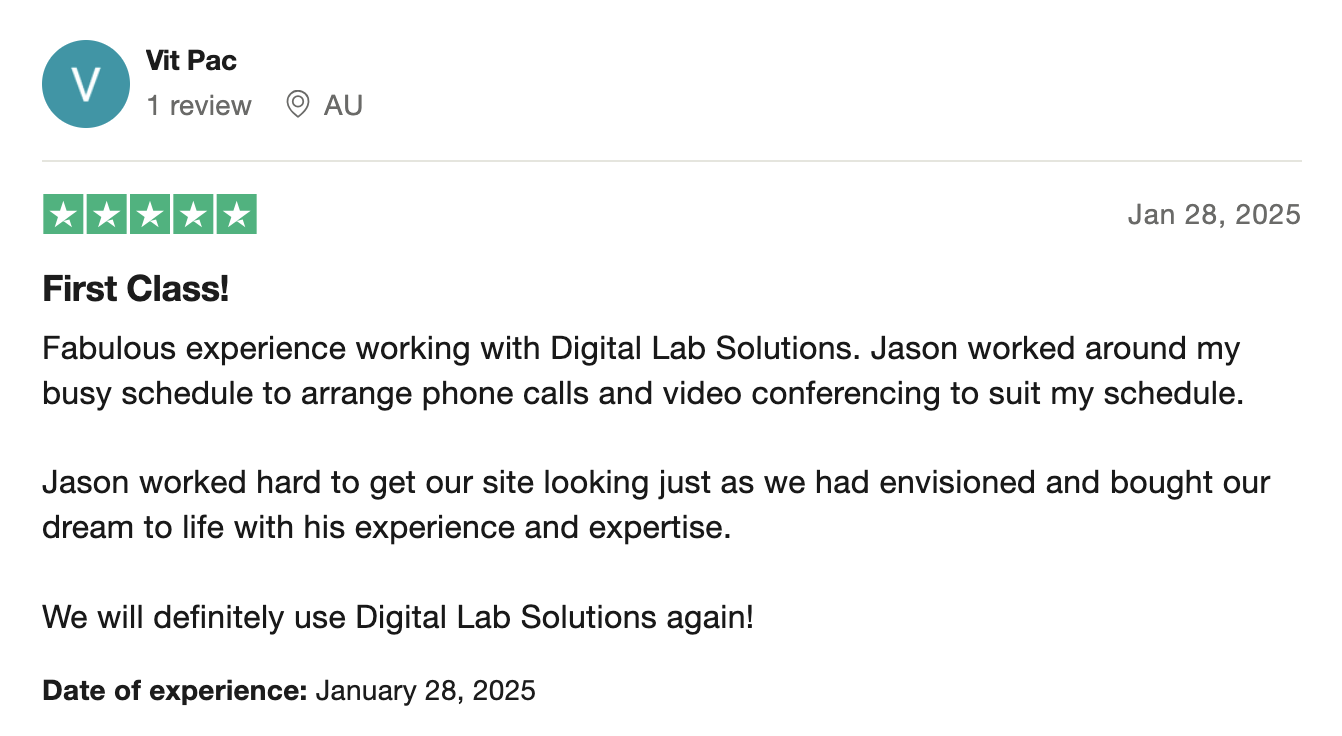Click the busy schedule review line
The image size is (1342, 736).
point(643,393)
